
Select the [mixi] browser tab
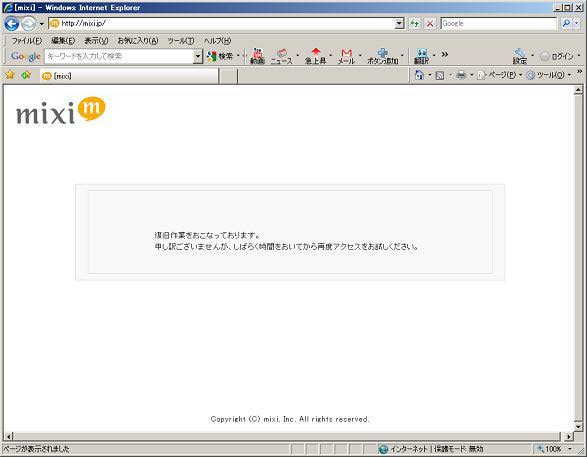point(129,76)
